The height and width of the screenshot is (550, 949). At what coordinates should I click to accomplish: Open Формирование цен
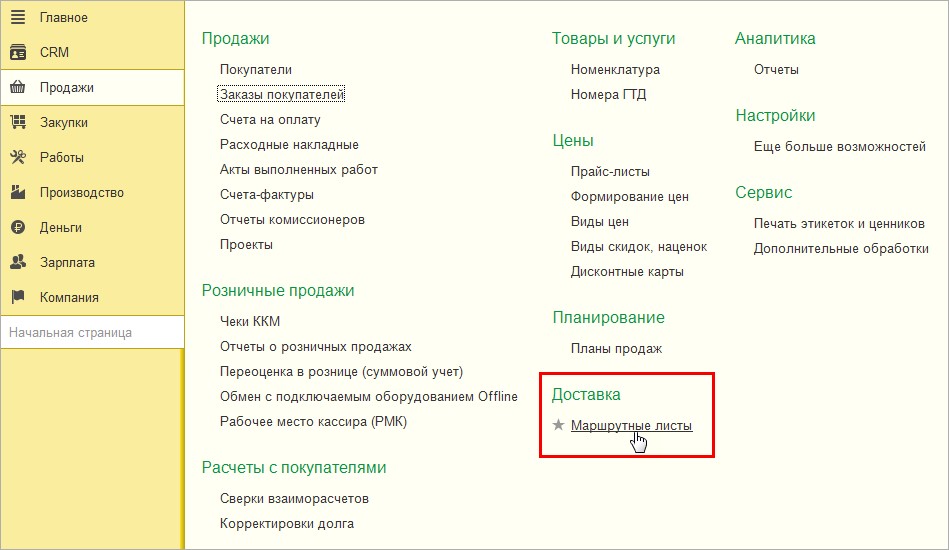click(x=629, y=197)
